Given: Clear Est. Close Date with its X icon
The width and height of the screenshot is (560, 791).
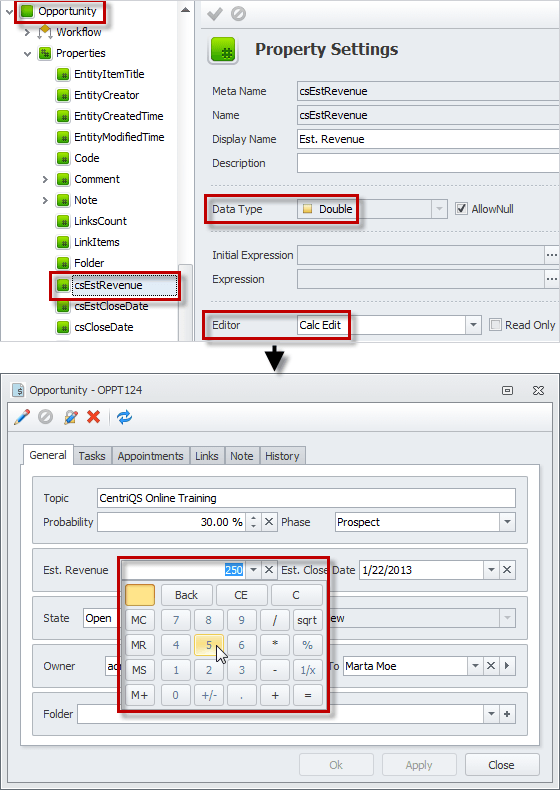Looking at the screenshot, I should tap(507, 570).
